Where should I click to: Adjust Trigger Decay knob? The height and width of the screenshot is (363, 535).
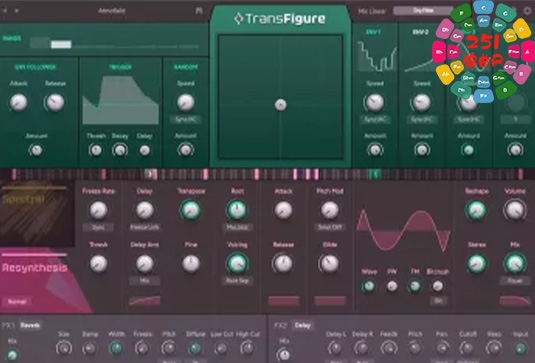[120, 150]
